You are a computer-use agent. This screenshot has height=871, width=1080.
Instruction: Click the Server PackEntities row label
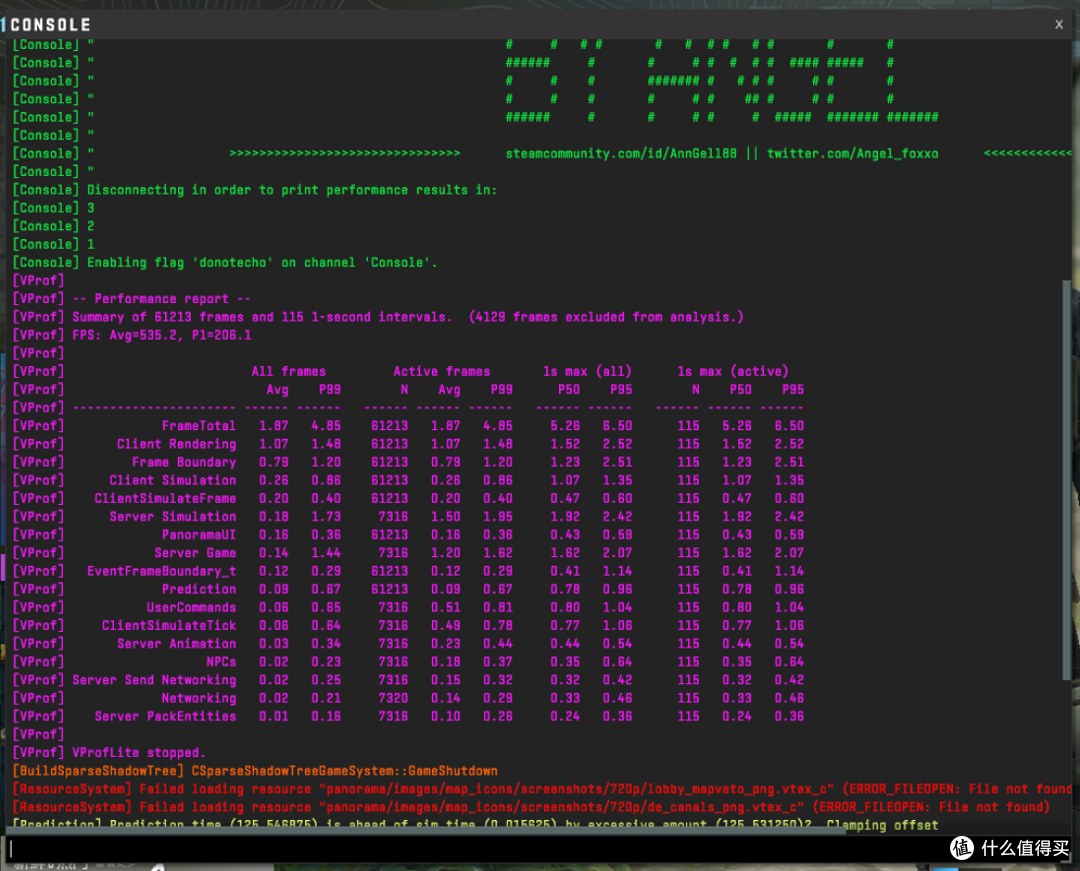pos(165,717)
